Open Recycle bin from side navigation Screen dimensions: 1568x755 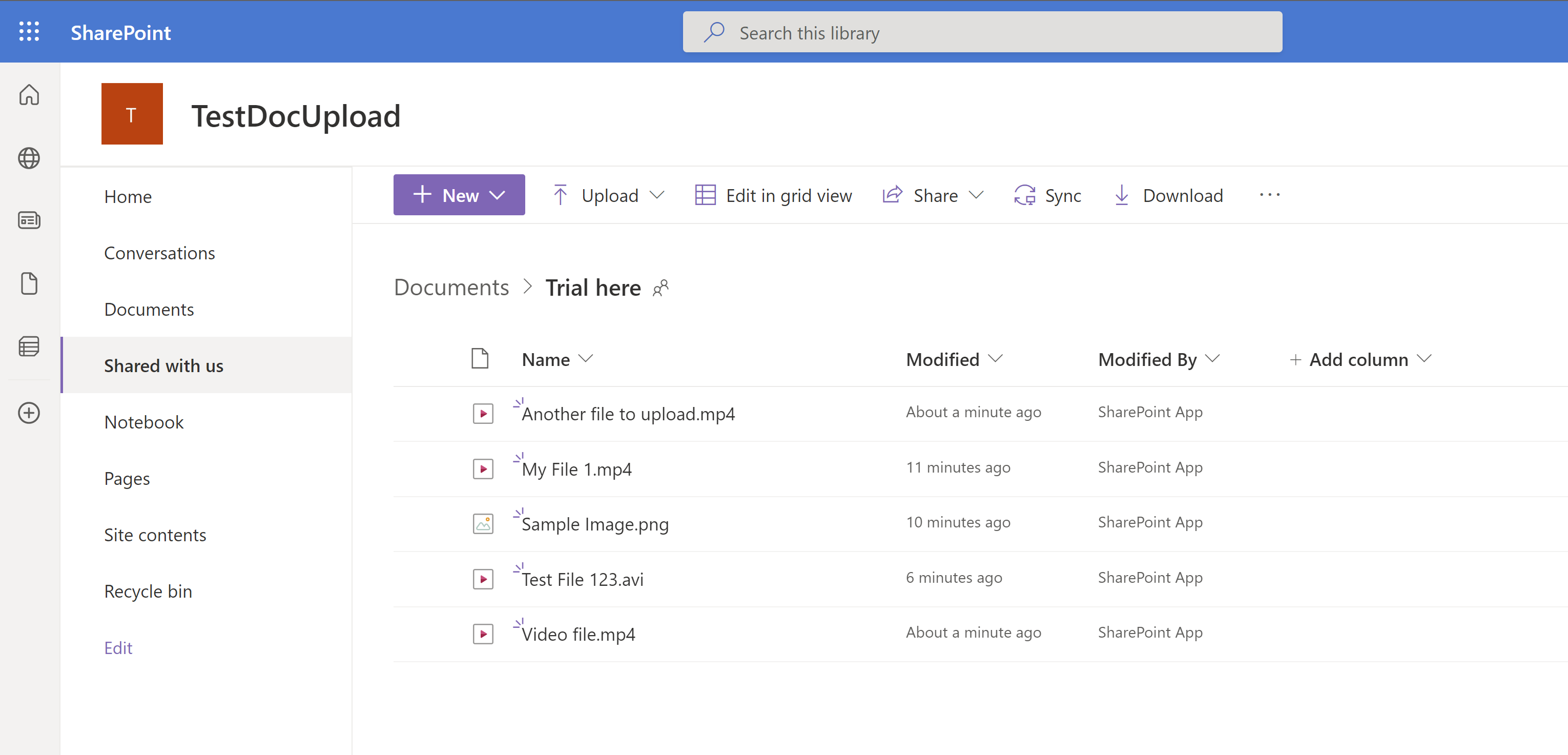point(148,591)
